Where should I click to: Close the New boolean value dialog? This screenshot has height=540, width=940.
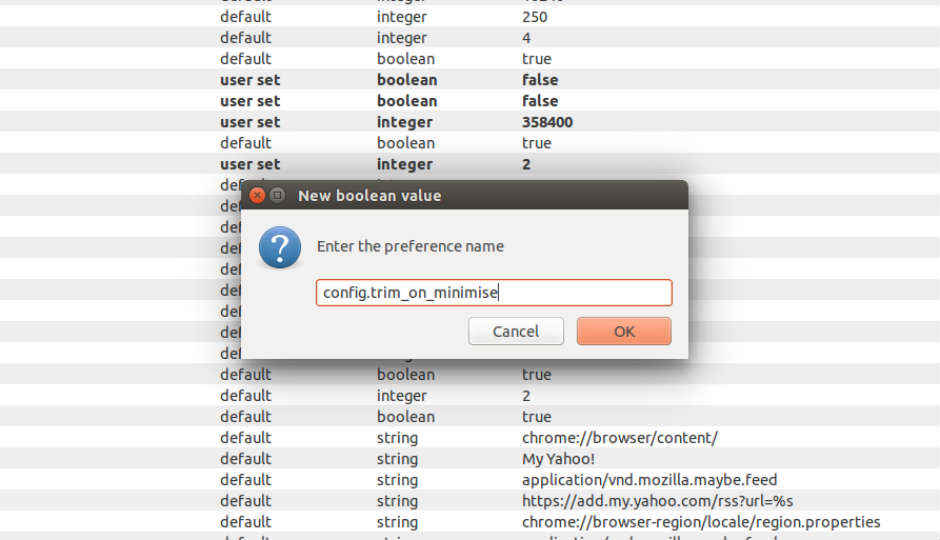click(257, 195)
